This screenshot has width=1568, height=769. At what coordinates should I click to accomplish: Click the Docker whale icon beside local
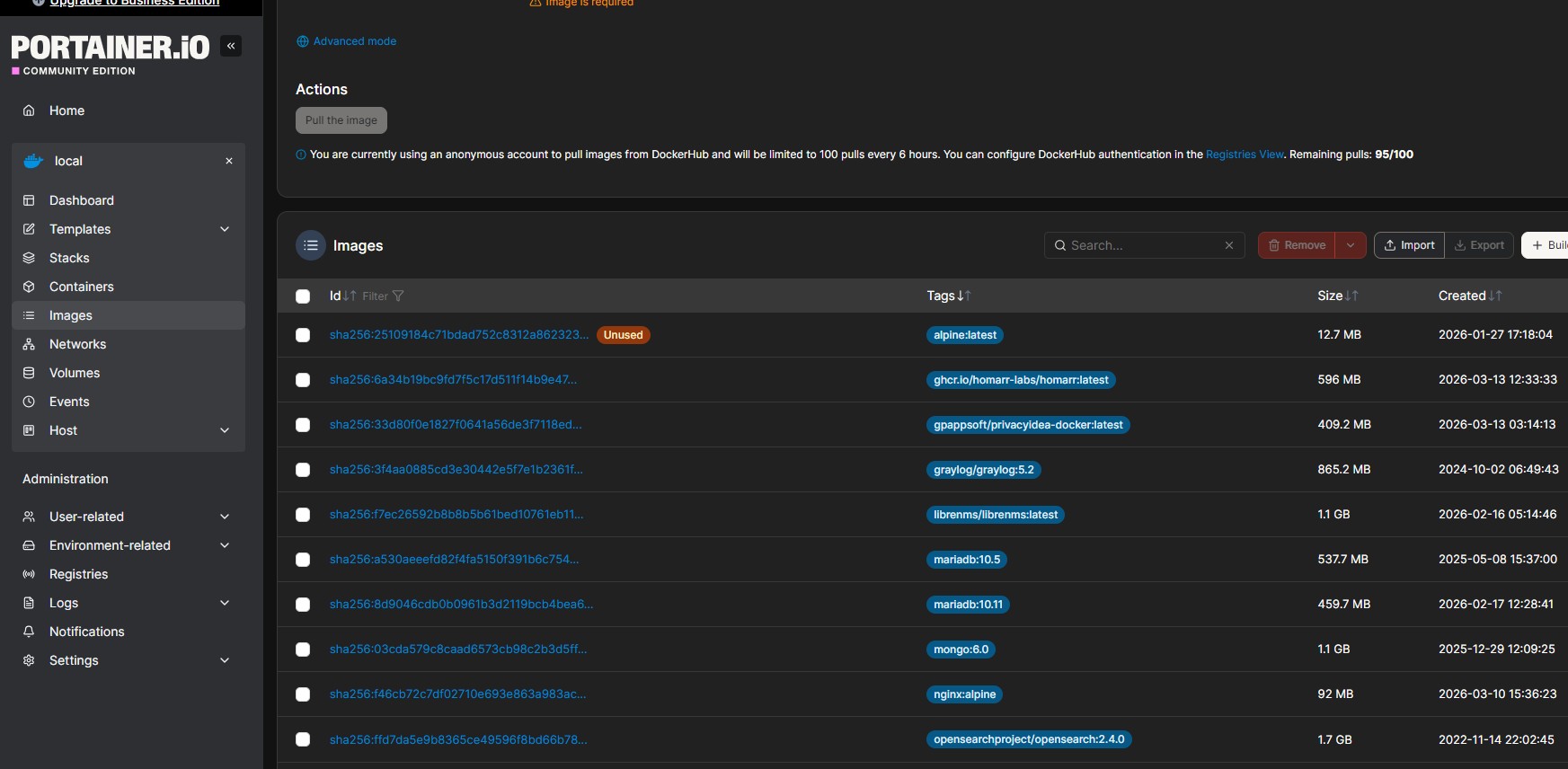pyautogui.click(x=33, y=161)
